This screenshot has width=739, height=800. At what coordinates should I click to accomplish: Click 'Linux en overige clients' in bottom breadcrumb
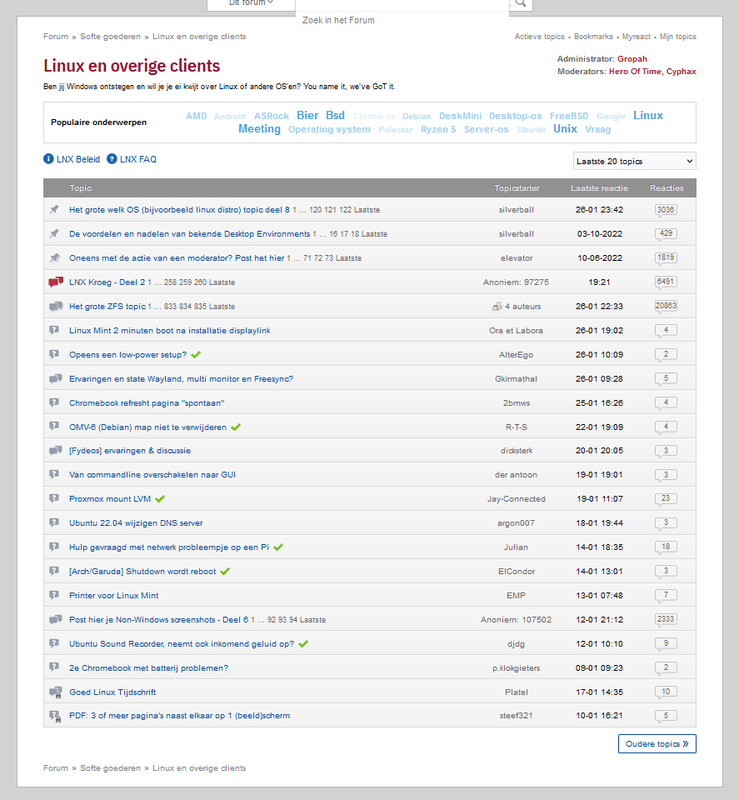199,768
